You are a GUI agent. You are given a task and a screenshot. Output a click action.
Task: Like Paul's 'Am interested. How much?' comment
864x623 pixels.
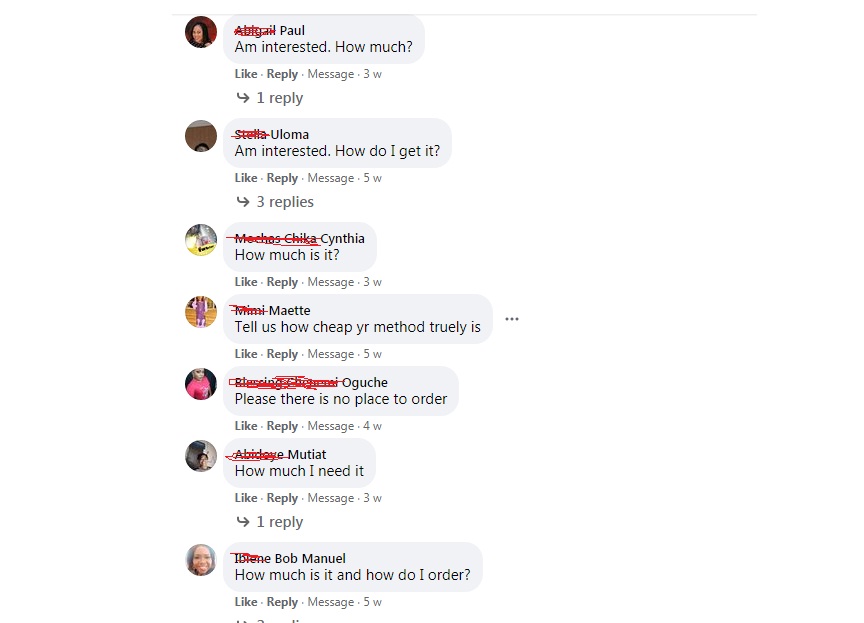click(246, 74)
